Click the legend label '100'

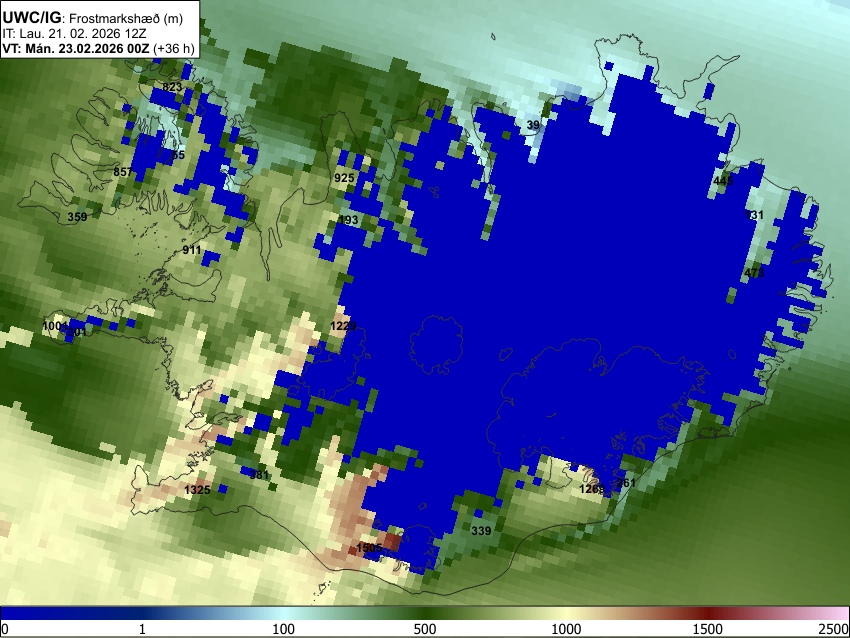pos(284,629)
